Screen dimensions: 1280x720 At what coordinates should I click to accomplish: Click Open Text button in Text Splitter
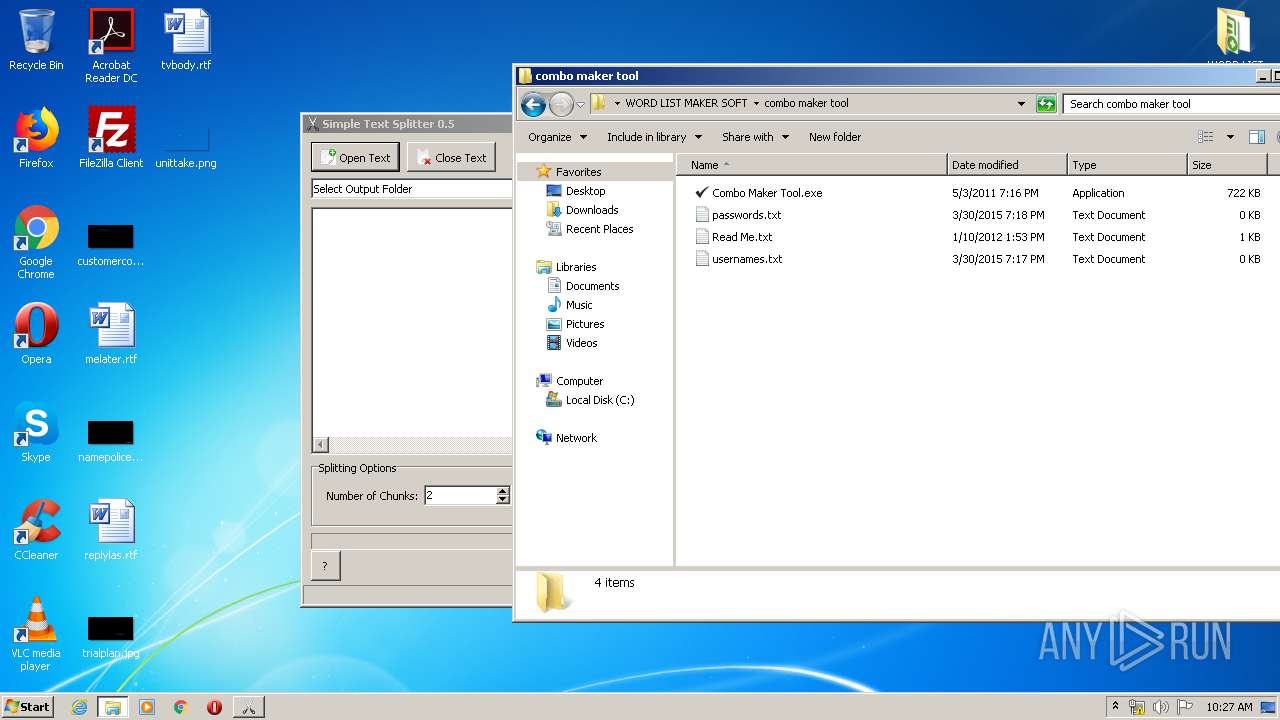tap(355, 157)
